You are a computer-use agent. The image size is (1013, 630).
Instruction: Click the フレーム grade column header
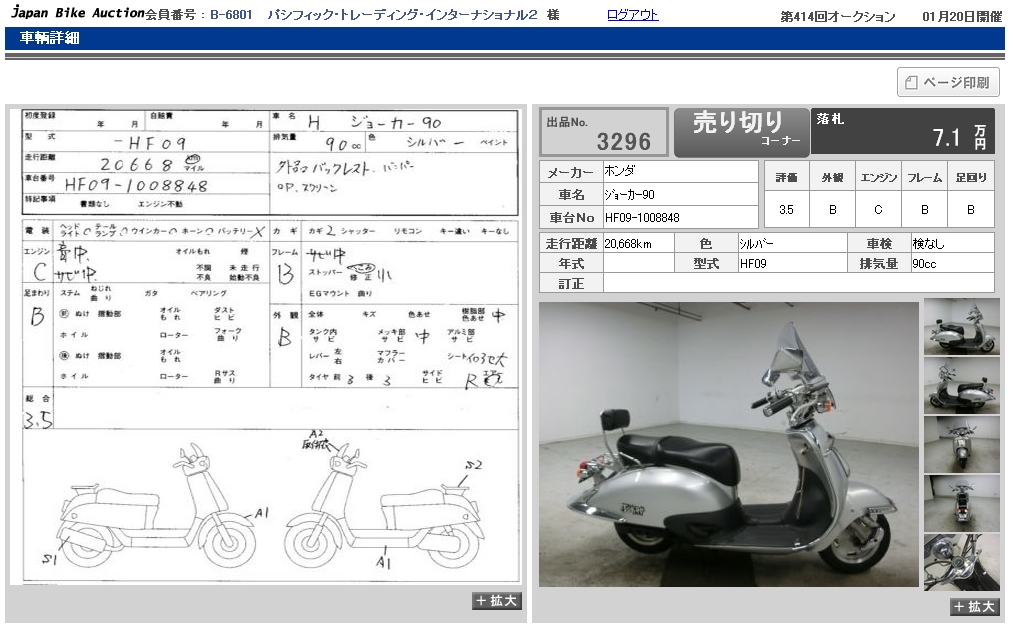coord(924,178)
